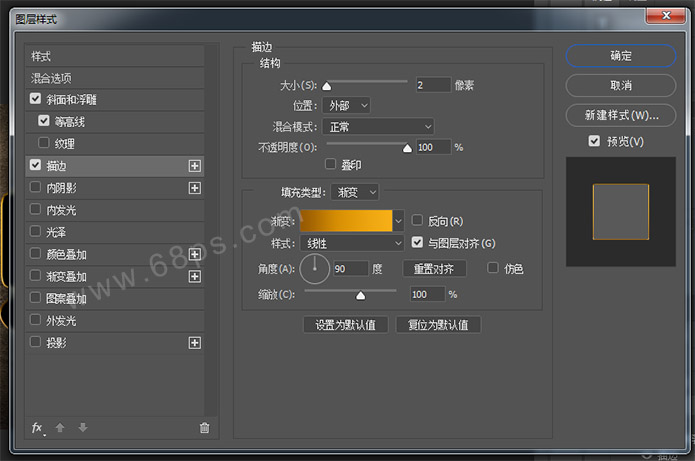695x461 pixels.
Task: Select the 内发光 row label
Action: coord(61,210)
